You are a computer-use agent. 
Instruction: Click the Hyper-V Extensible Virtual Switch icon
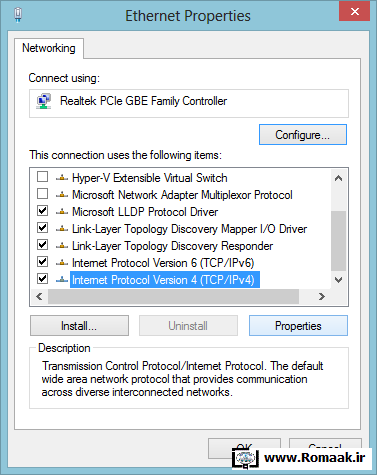tap(62, 178)
